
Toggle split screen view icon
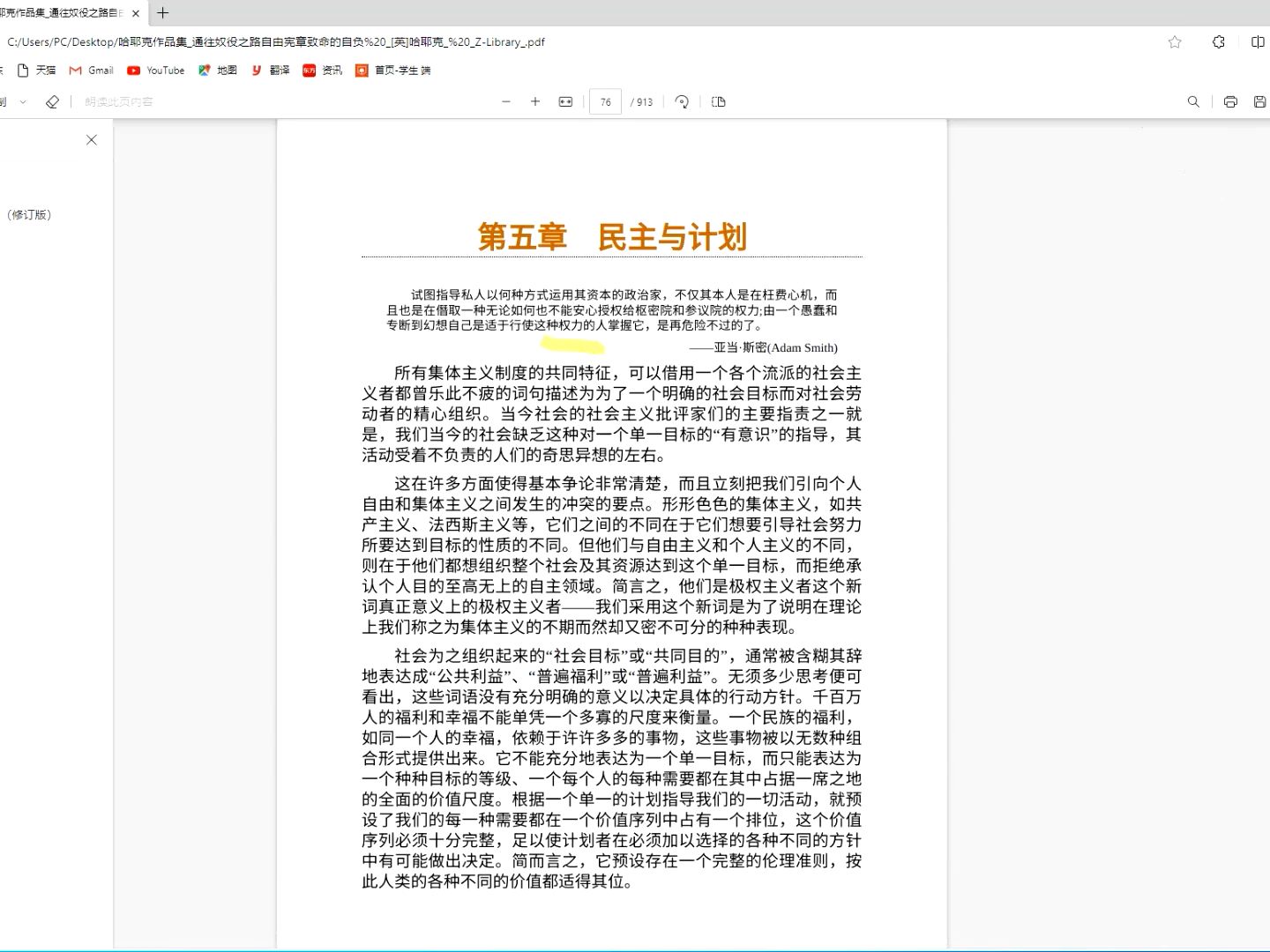(1258, 41)
